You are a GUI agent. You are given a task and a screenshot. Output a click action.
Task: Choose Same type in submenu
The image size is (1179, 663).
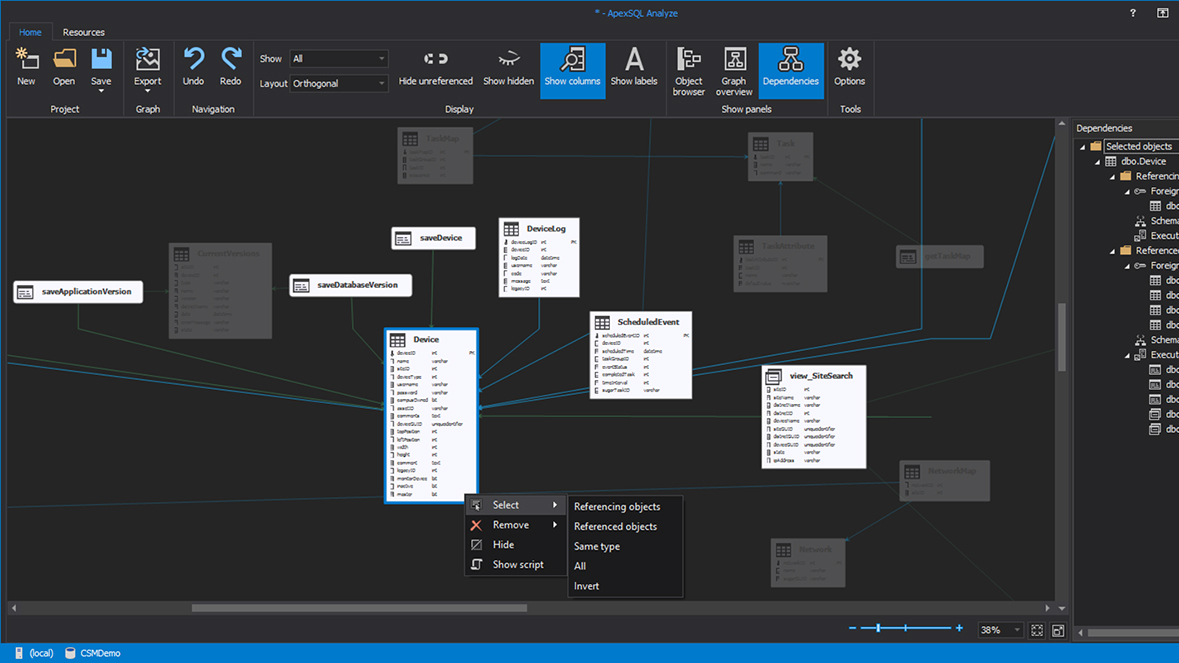click(x=625, y=546)
